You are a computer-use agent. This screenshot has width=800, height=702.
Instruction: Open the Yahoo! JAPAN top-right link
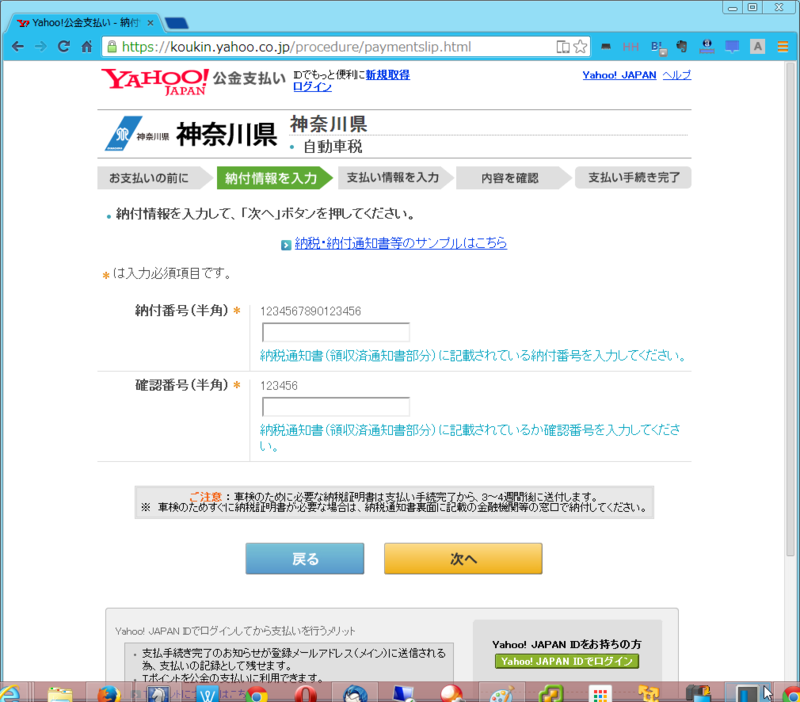[x=619, y=75]
